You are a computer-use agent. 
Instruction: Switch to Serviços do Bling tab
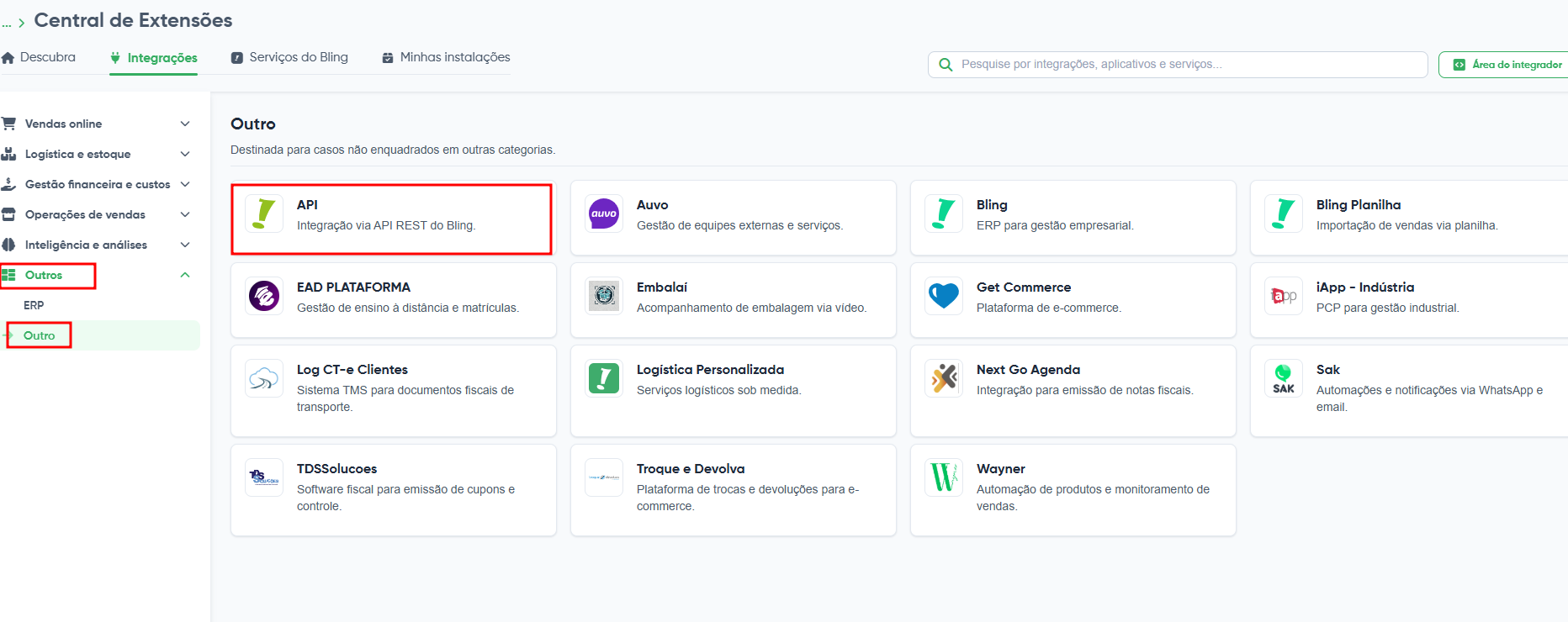289,57
